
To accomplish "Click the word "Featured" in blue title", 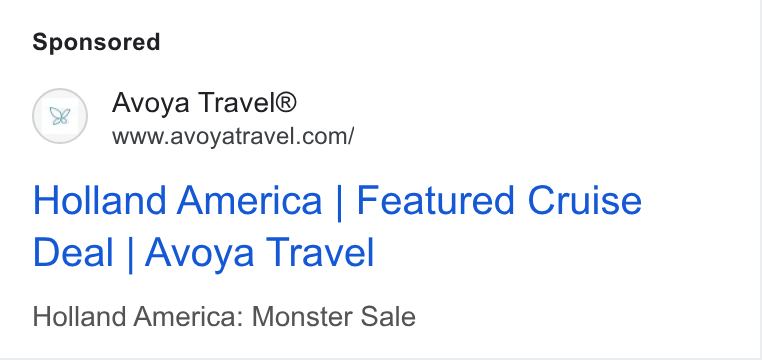I will click(x=435, y=200).
